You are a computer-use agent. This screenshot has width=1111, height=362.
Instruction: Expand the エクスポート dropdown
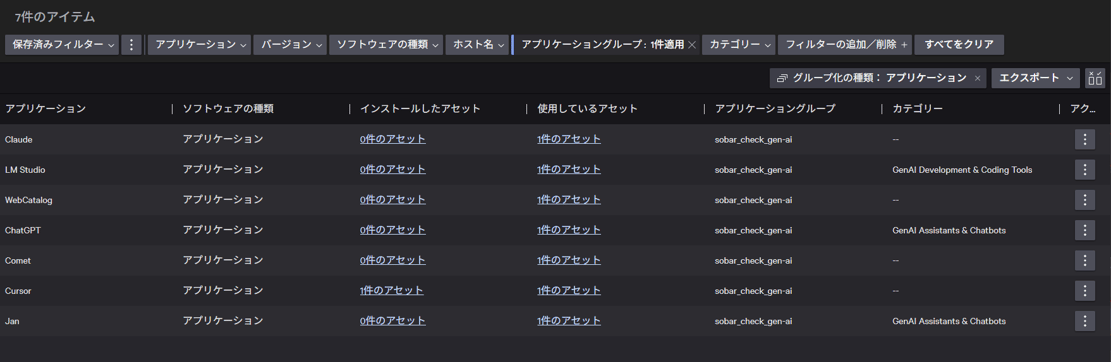pyautogui.click(x=1035, y=78)
